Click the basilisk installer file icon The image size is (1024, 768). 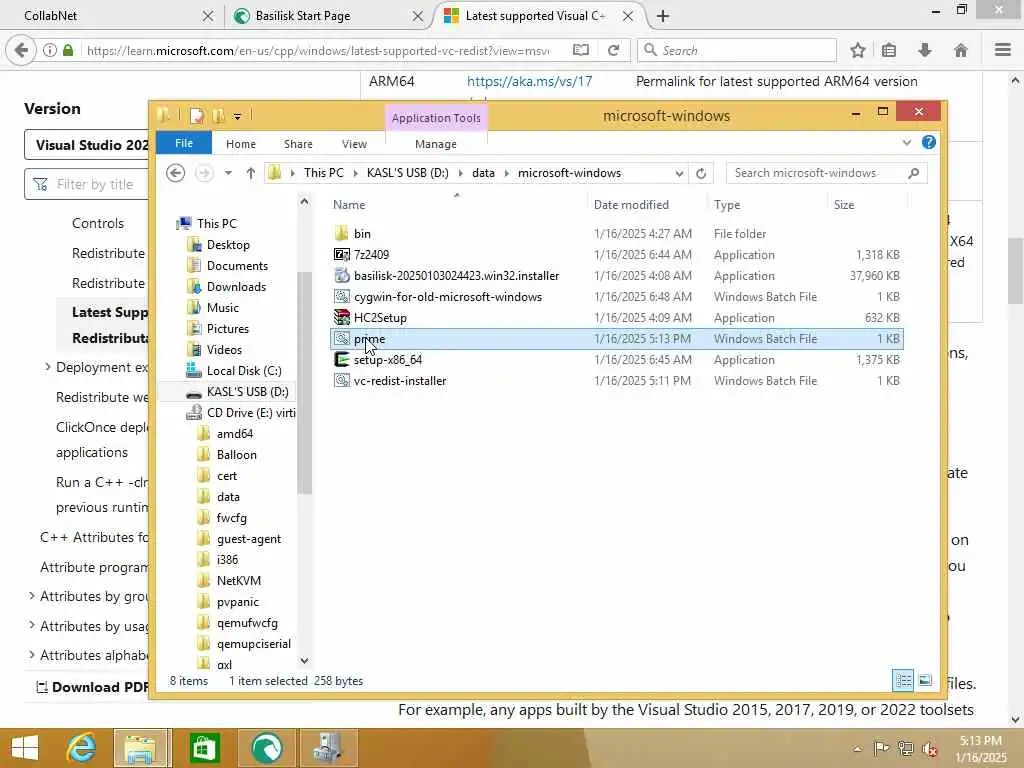[342, 276]
